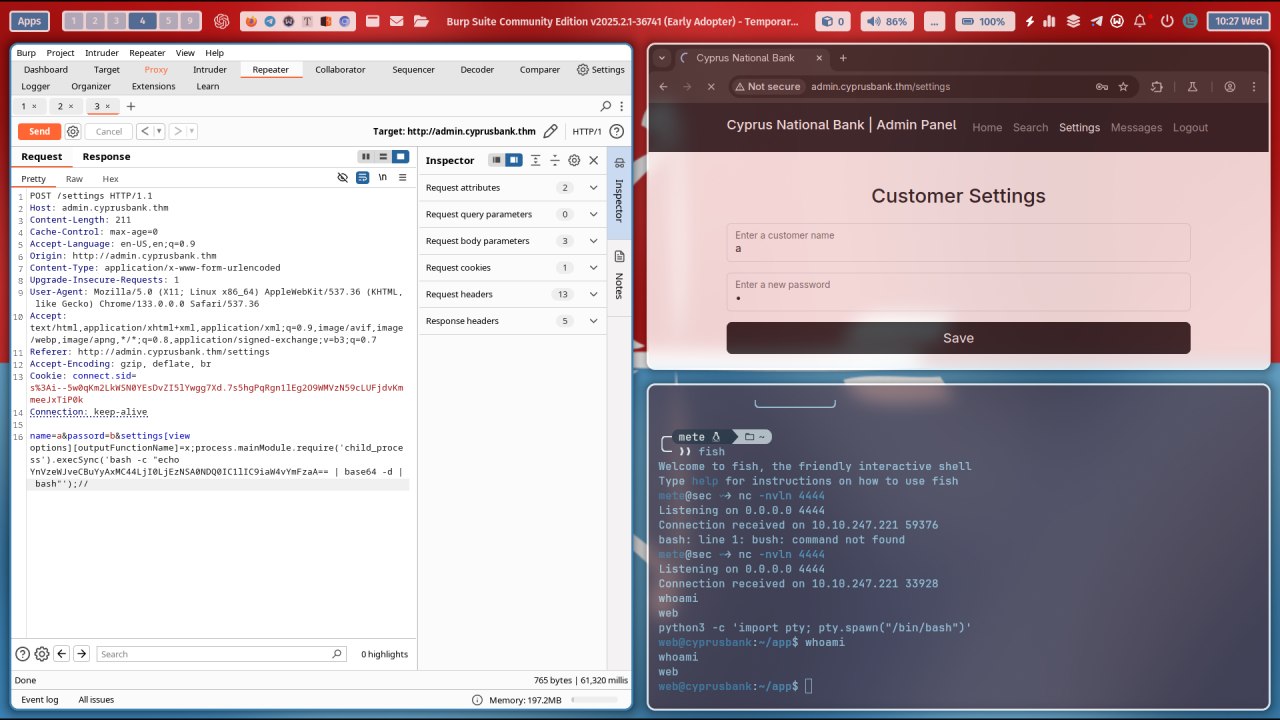Click memory usage progress bar
Image resolution: width=1280 pixels, height=720 pixels.
pos(594,700)
